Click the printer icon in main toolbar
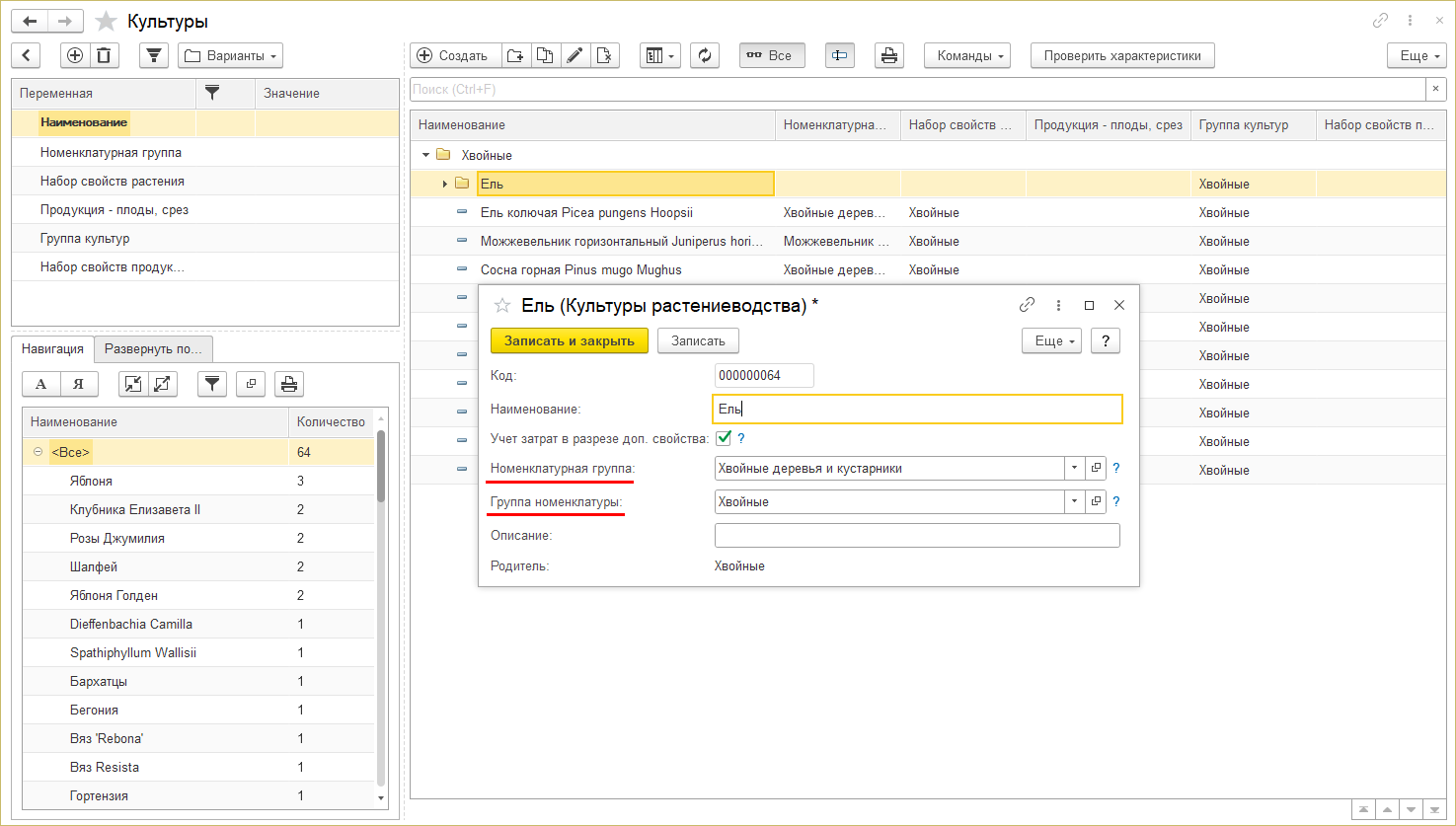The height and width of the screenshot is (826, 1456). coord(889,56)
